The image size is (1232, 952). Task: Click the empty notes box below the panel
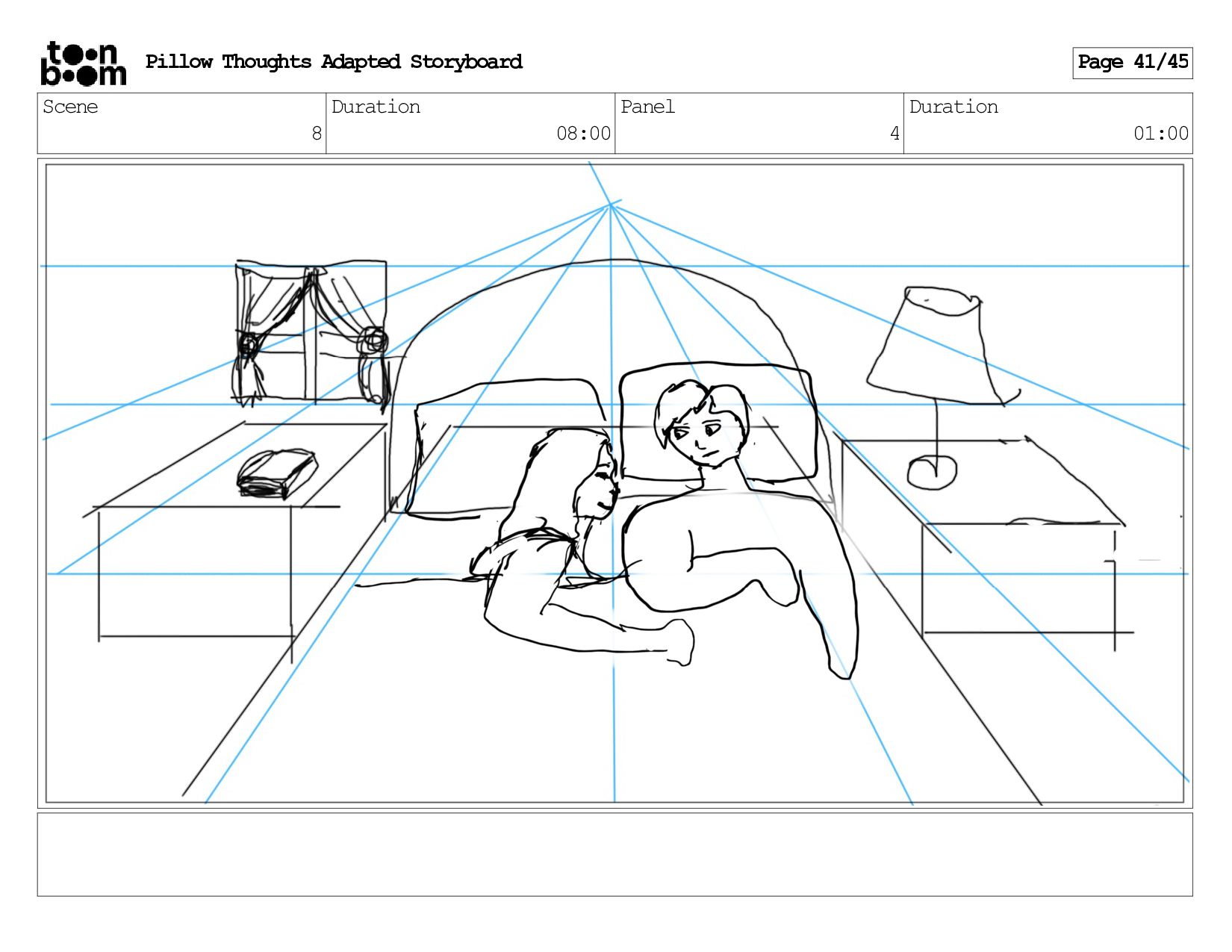tap(615, 855)
